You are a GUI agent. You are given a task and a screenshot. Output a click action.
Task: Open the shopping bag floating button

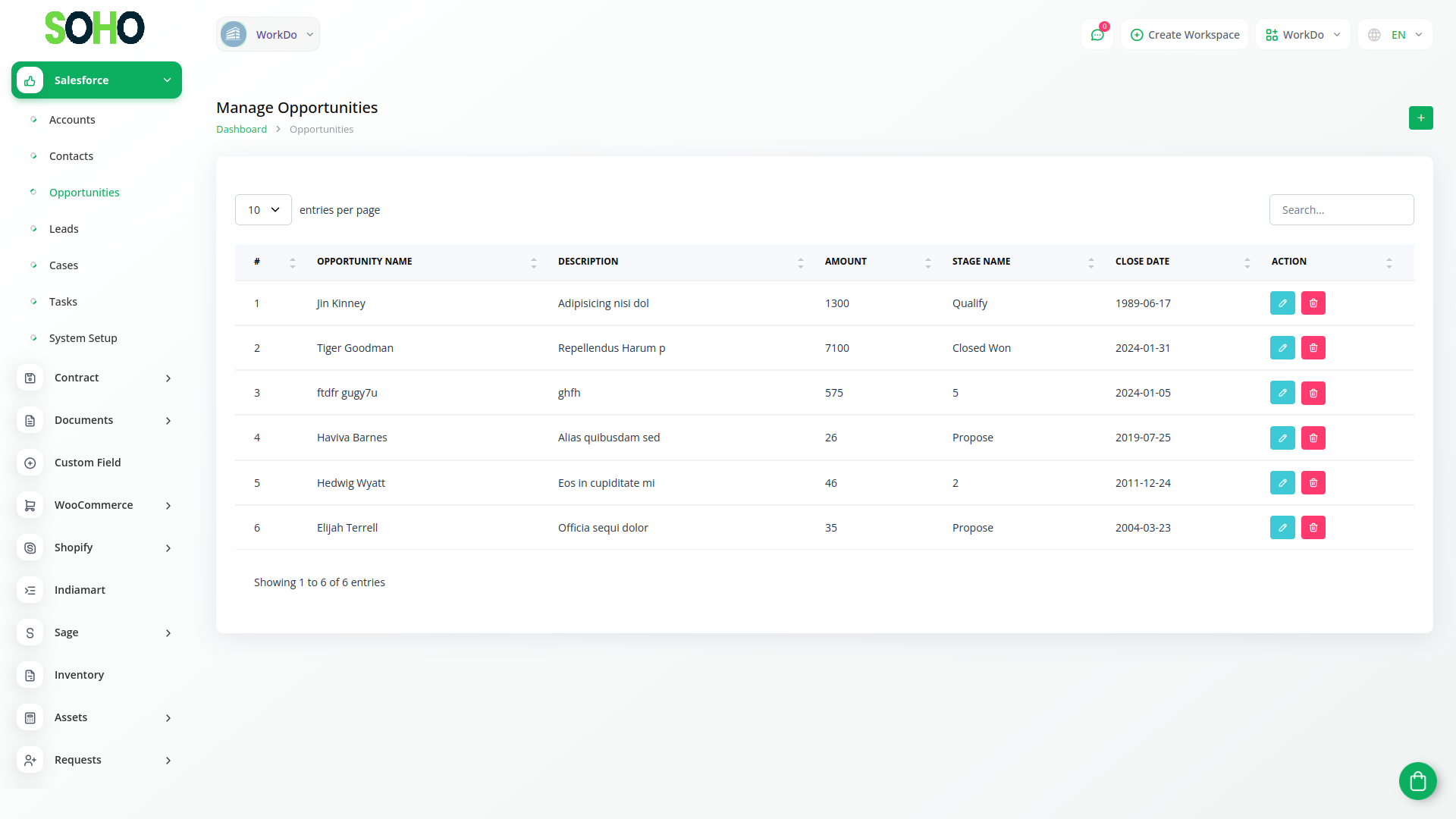pos(1417,780)
